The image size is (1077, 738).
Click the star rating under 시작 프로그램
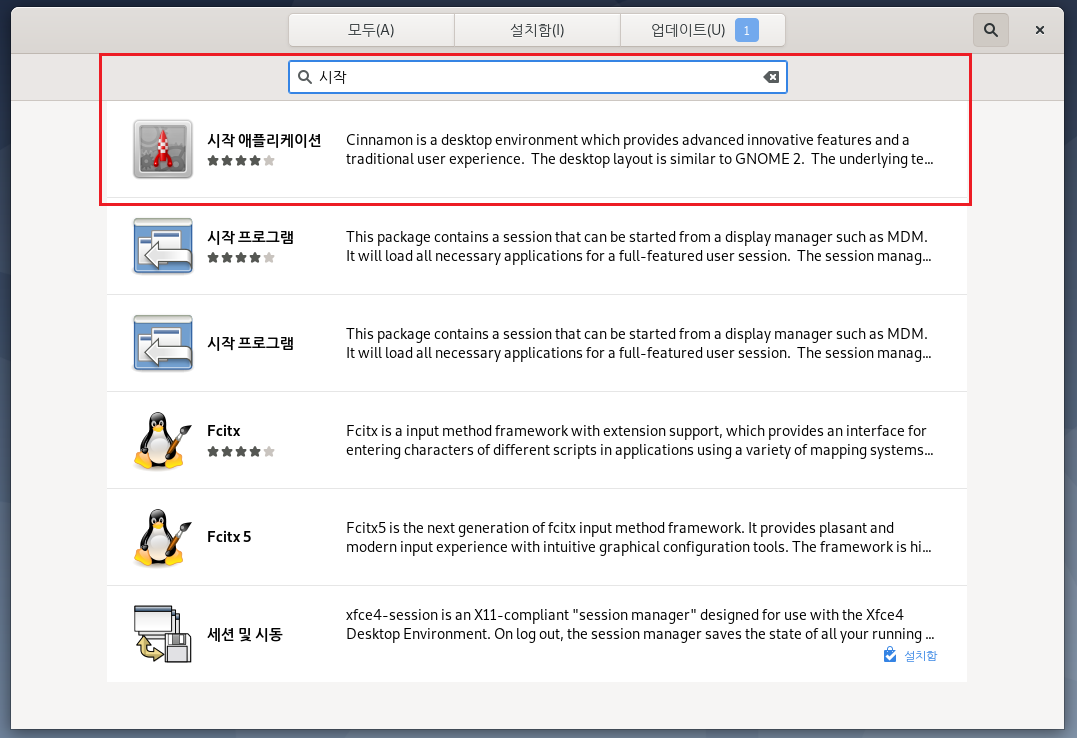point(241,258)
